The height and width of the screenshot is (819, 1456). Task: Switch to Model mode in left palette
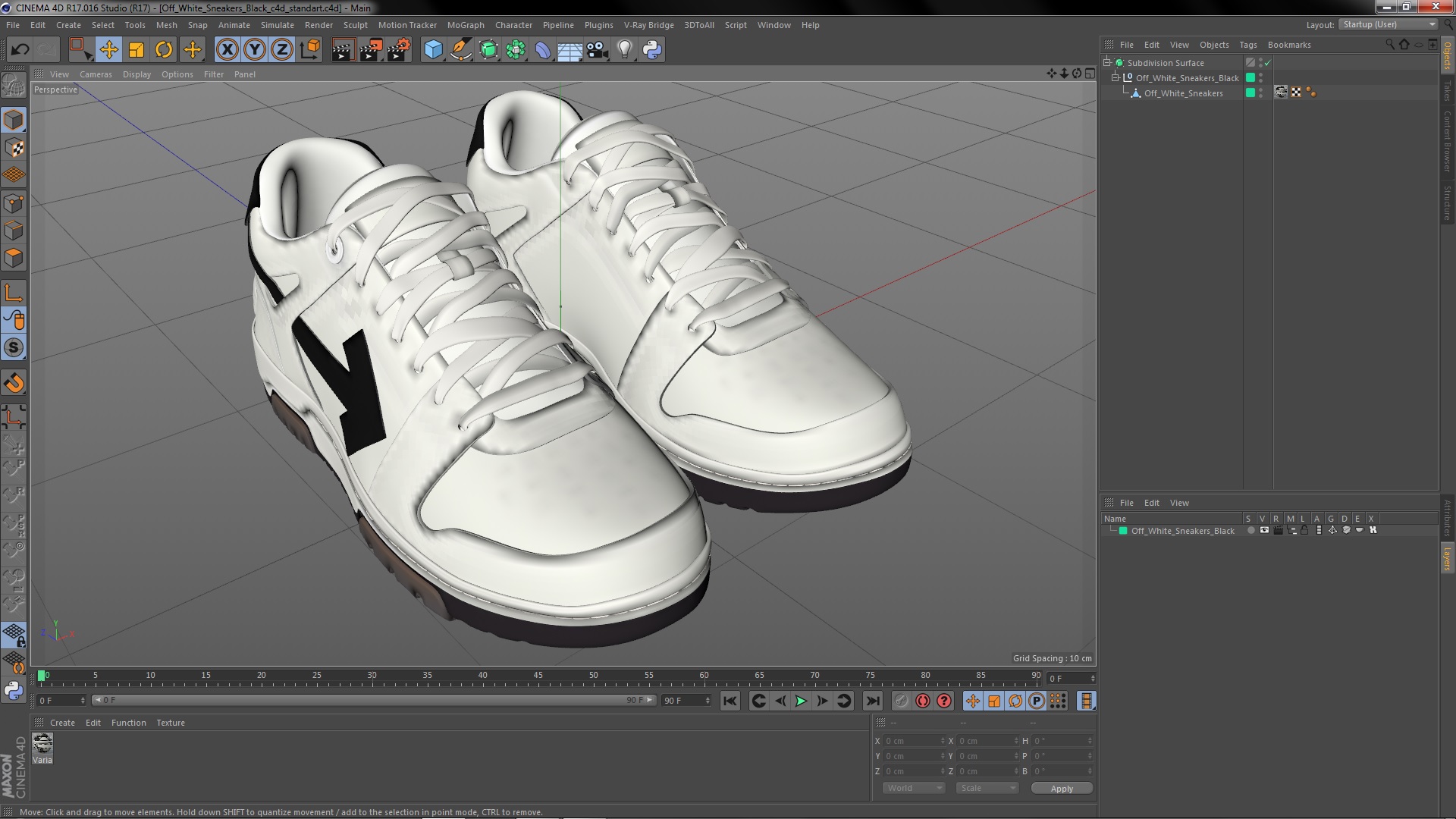pos(14,120)
